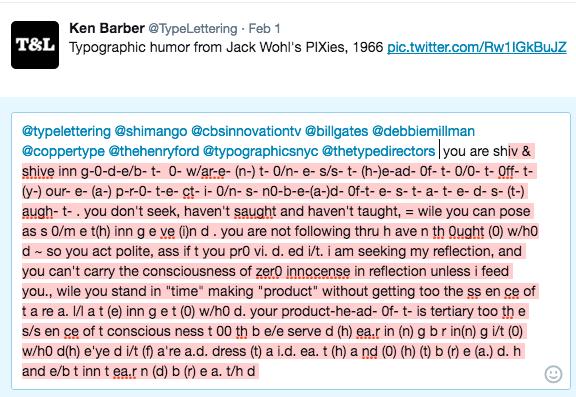Image resolution: width=576 pixels, height=397 pixels.
Task: Click the @typographicsnyc mention
Action: (x=260, y=151)
